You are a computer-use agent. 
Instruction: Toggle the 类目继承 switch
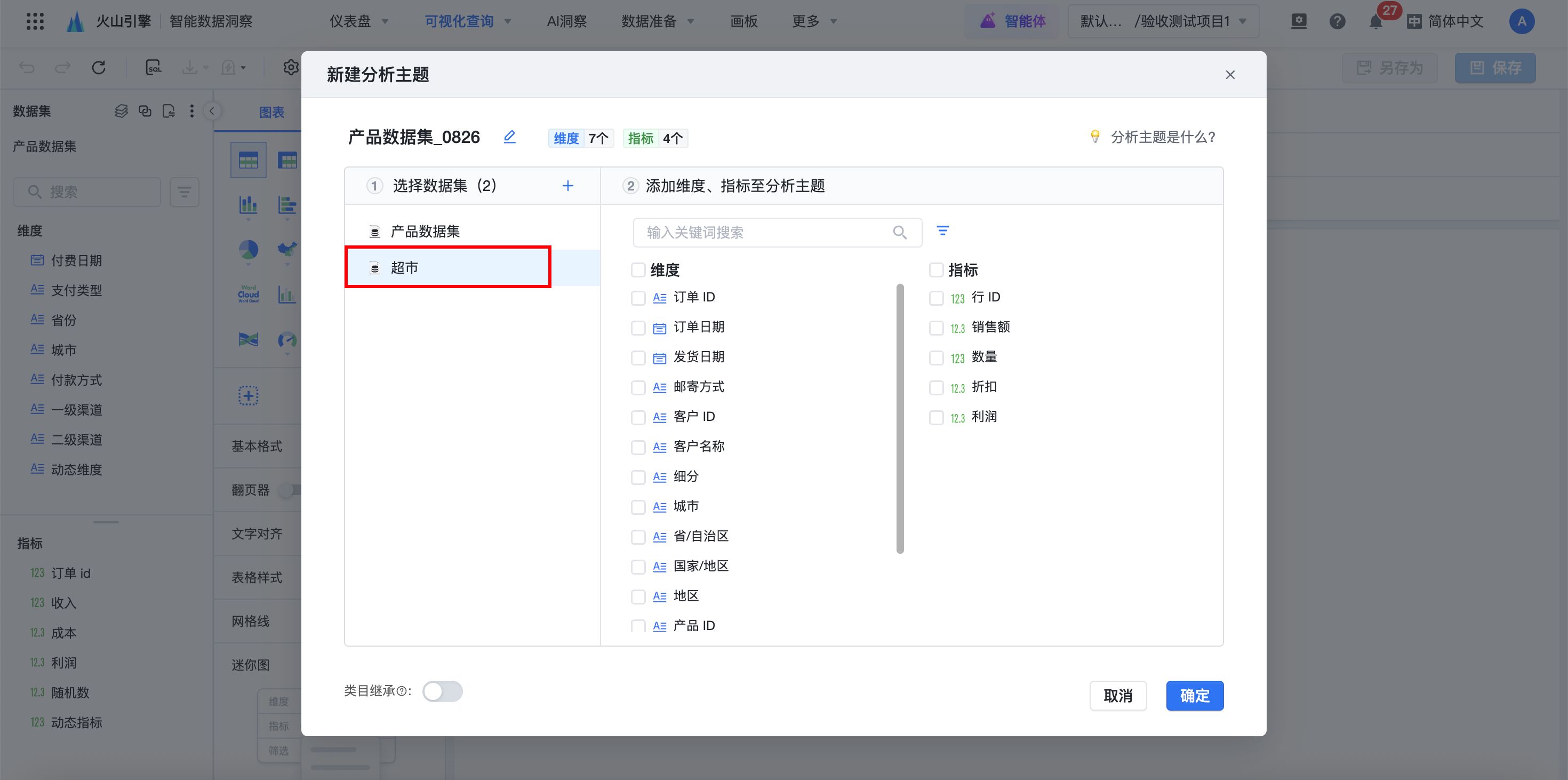tap(443, 691)
